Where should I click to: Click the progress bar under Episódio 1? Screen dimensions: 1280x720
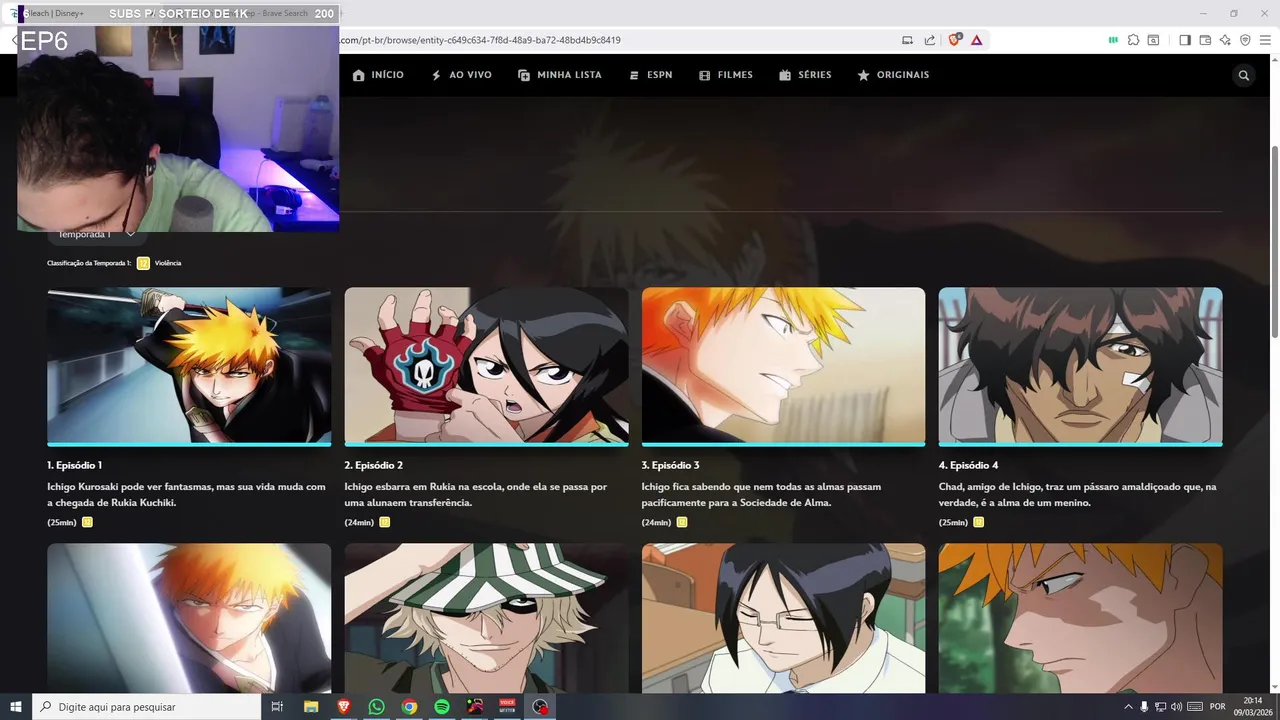coord(189,444)
